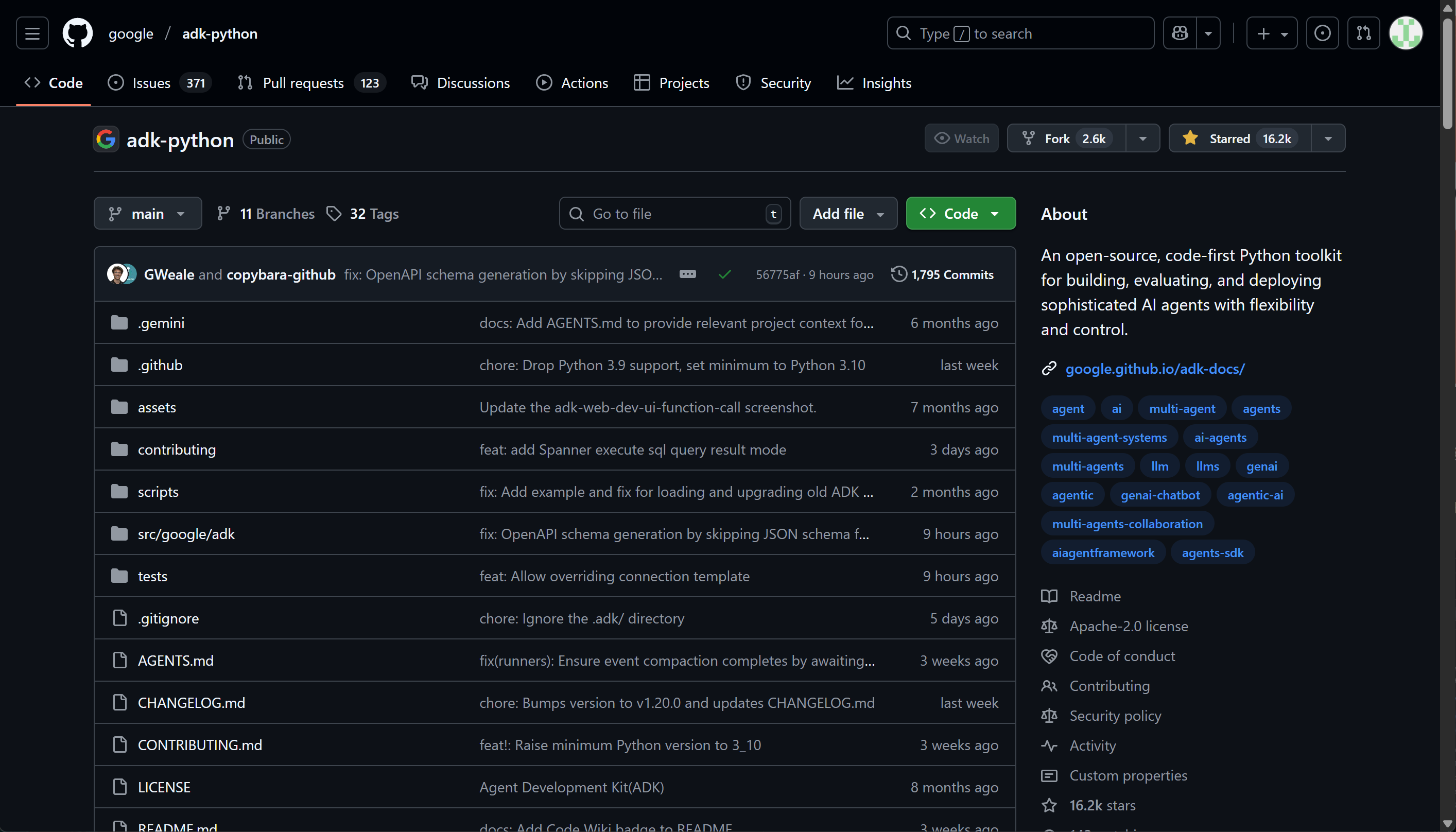This screenshot has height=832, width=1456.
Task: Open the main branch selector dropdown
Action: tap(147, 213)
